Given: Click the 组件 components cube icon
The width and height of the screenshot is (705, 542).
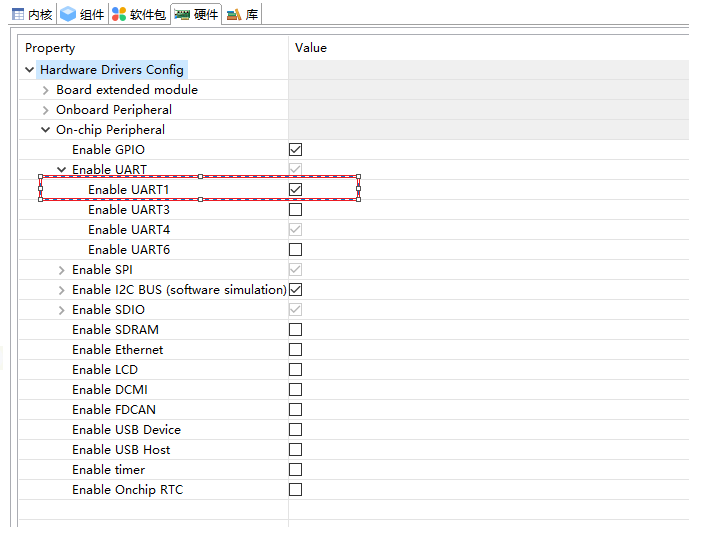Looking at the screenshot, I should (68, 14).
